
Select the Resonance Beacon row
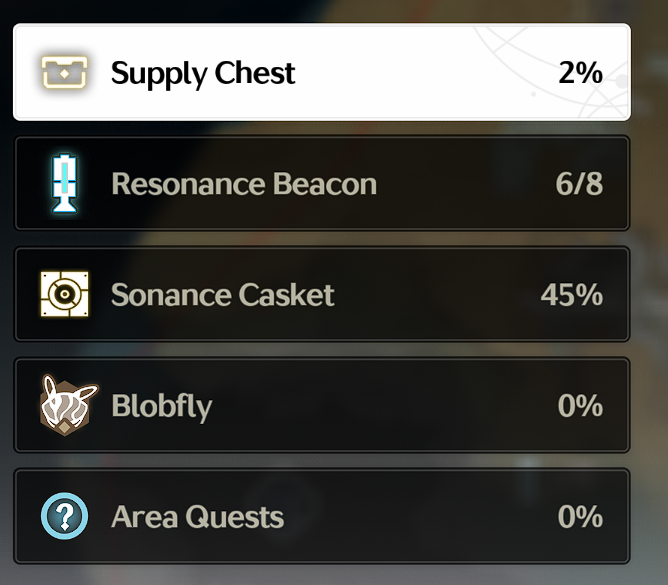tap(322, 183)
